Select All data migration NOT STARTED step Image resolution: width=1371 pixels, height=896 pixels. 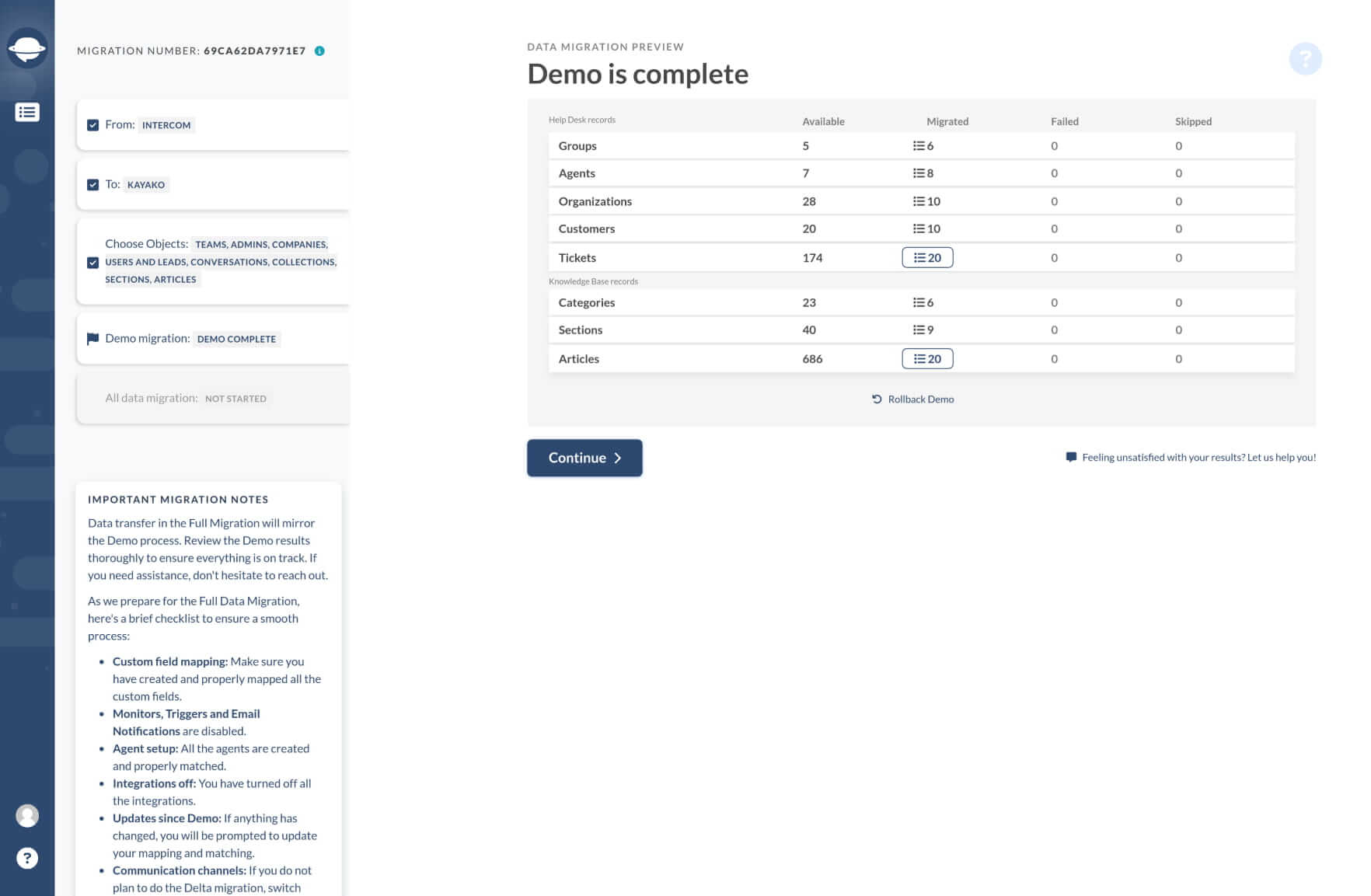214,399
